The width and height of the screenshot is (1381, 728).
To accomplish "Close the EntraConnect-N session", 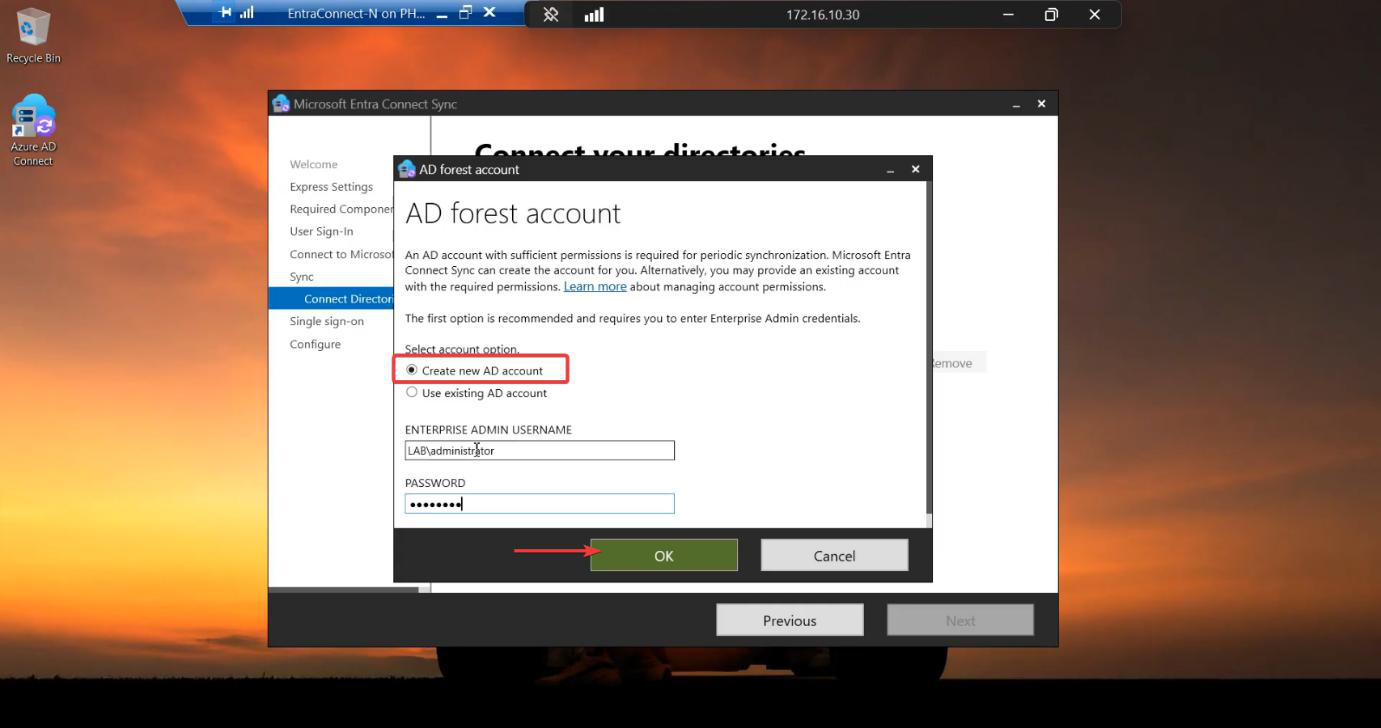I will [x=489, y=13].
